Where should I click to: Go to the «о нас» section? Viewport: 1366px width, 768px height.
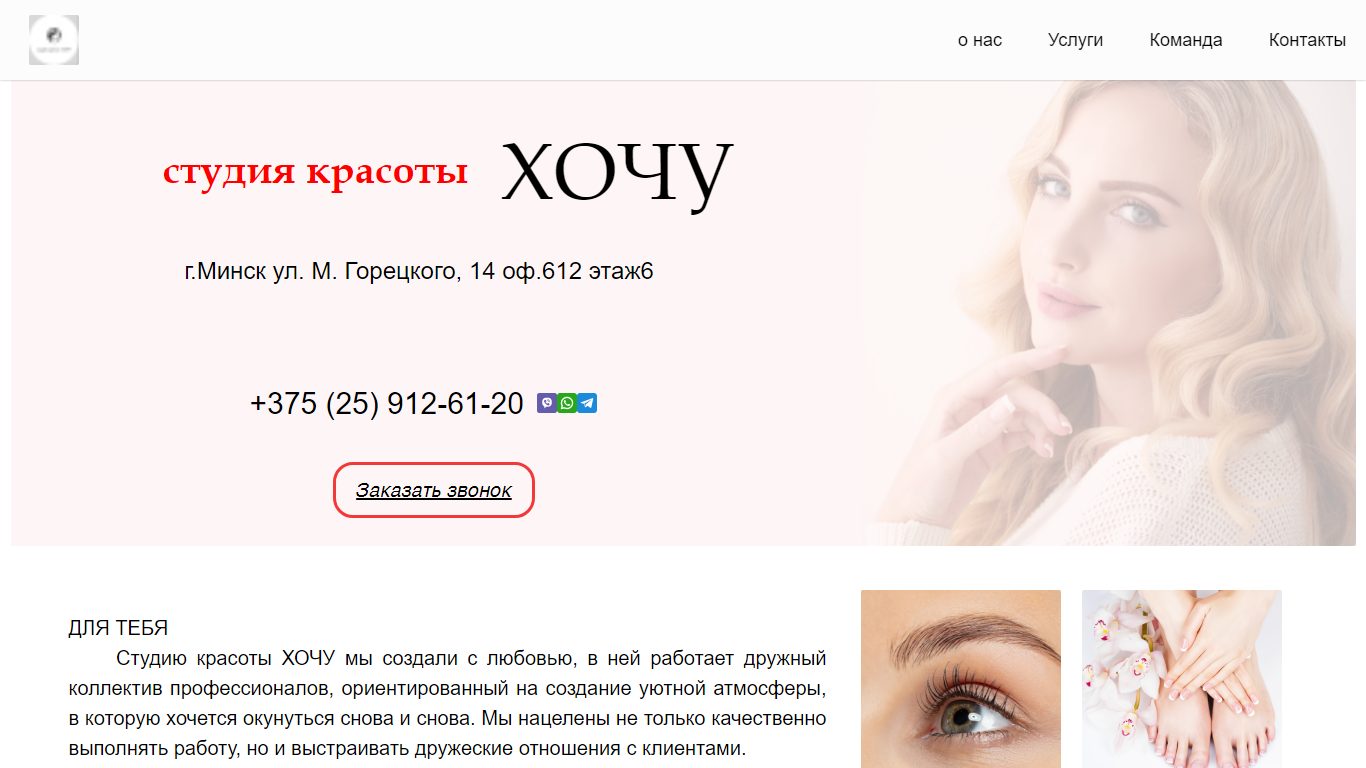click(x=980, y=40)
